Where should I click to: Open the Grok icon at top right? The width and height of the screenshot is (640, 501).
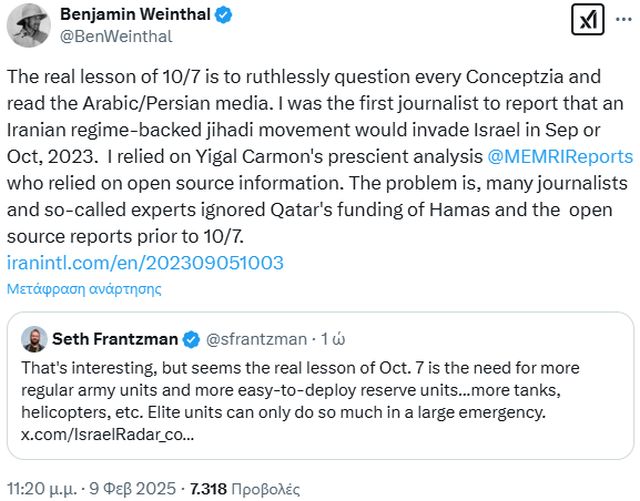(x=586, y=21)
